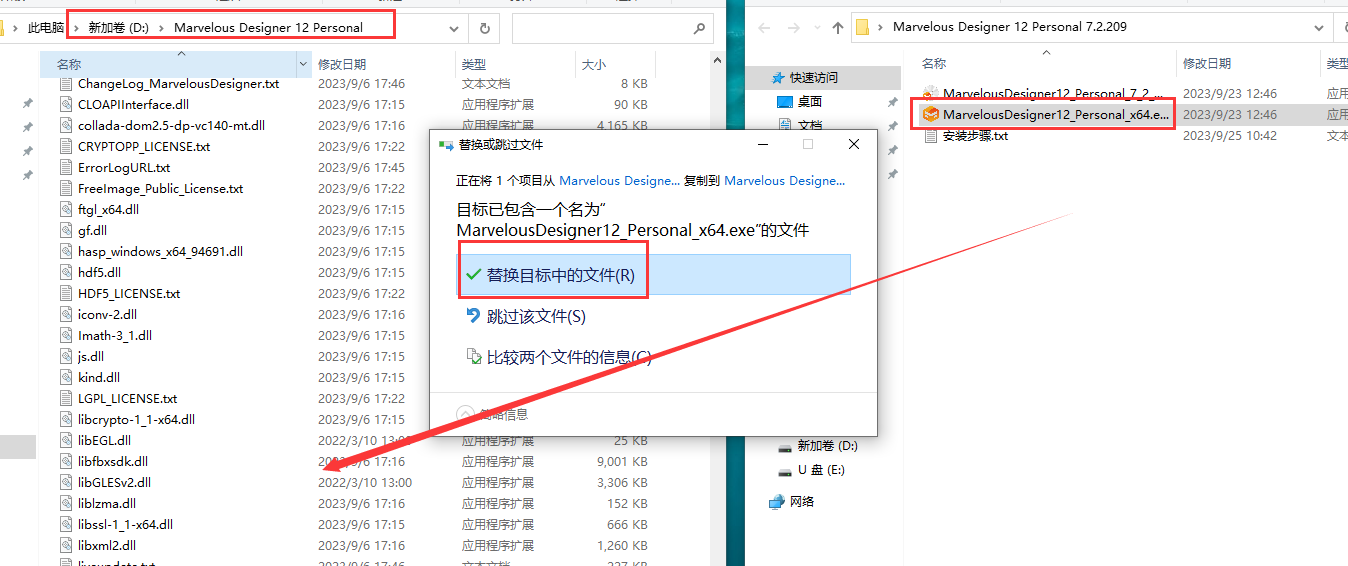1348x566 pixels.
Task: Click the libEGL.dll file icon
Action: pos(67,441)
